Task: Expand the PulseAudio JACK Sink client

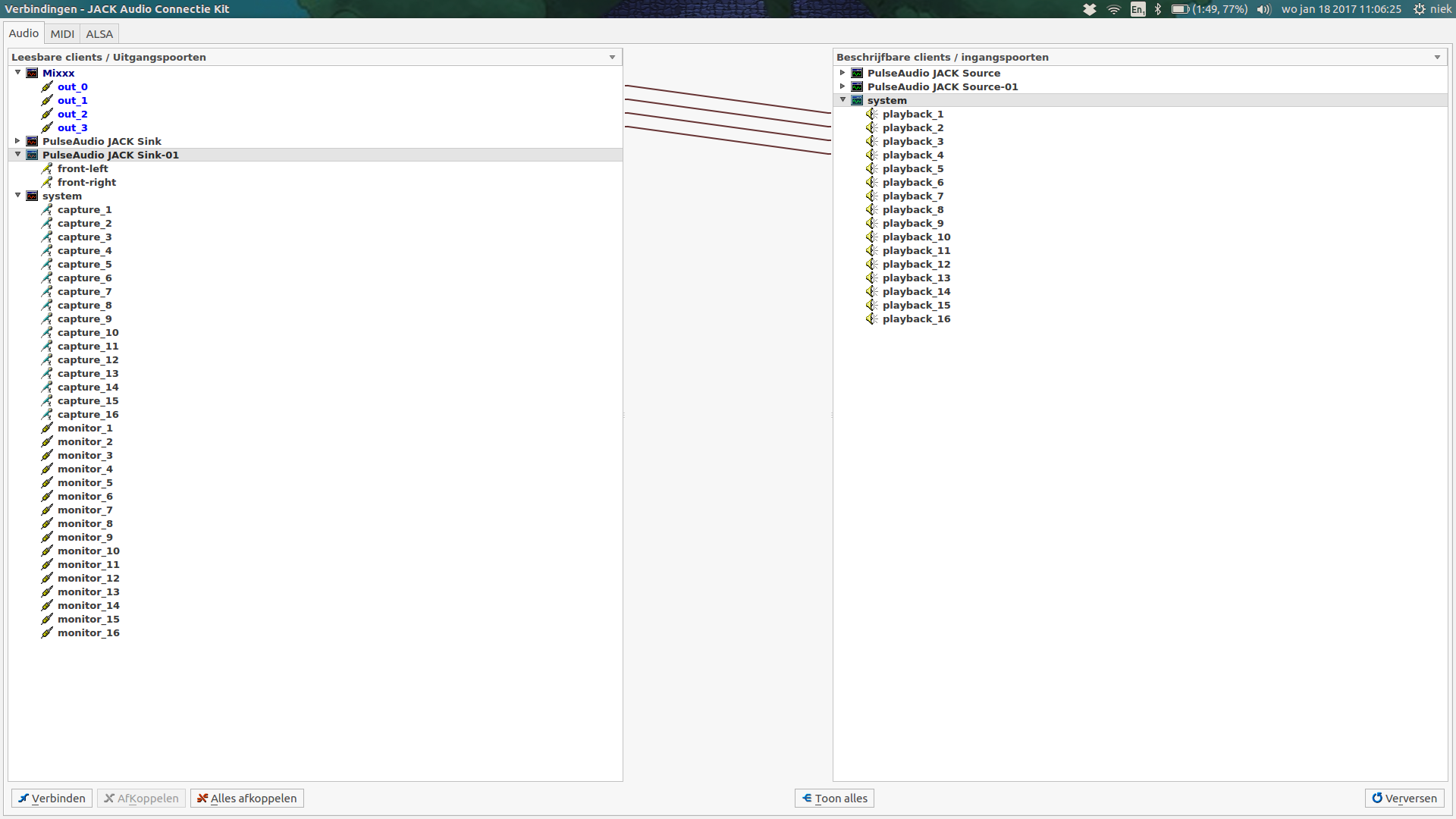Action: coord(17,141)
